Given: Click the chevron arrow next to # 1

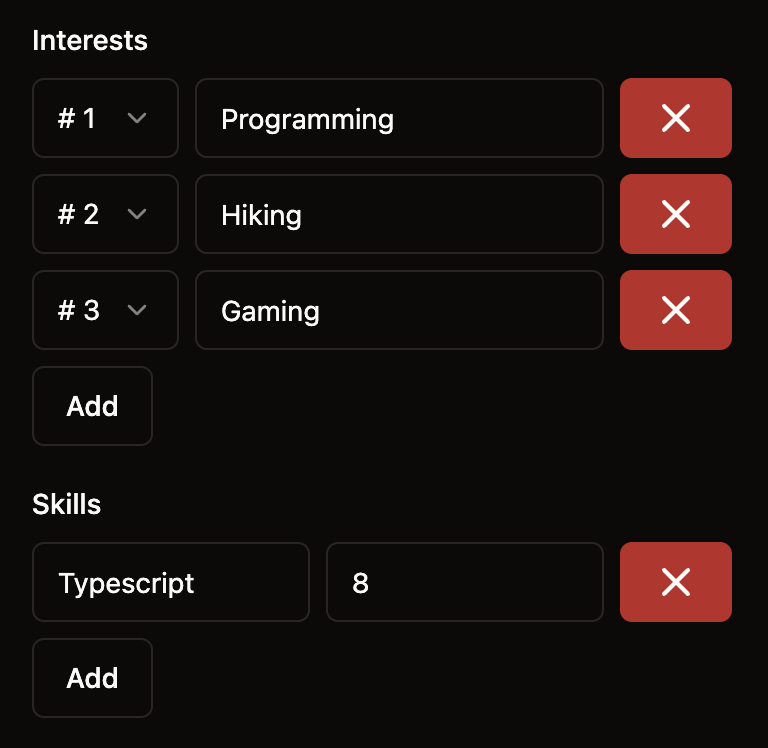Looking at the screenshot, I should coord(137,118).
